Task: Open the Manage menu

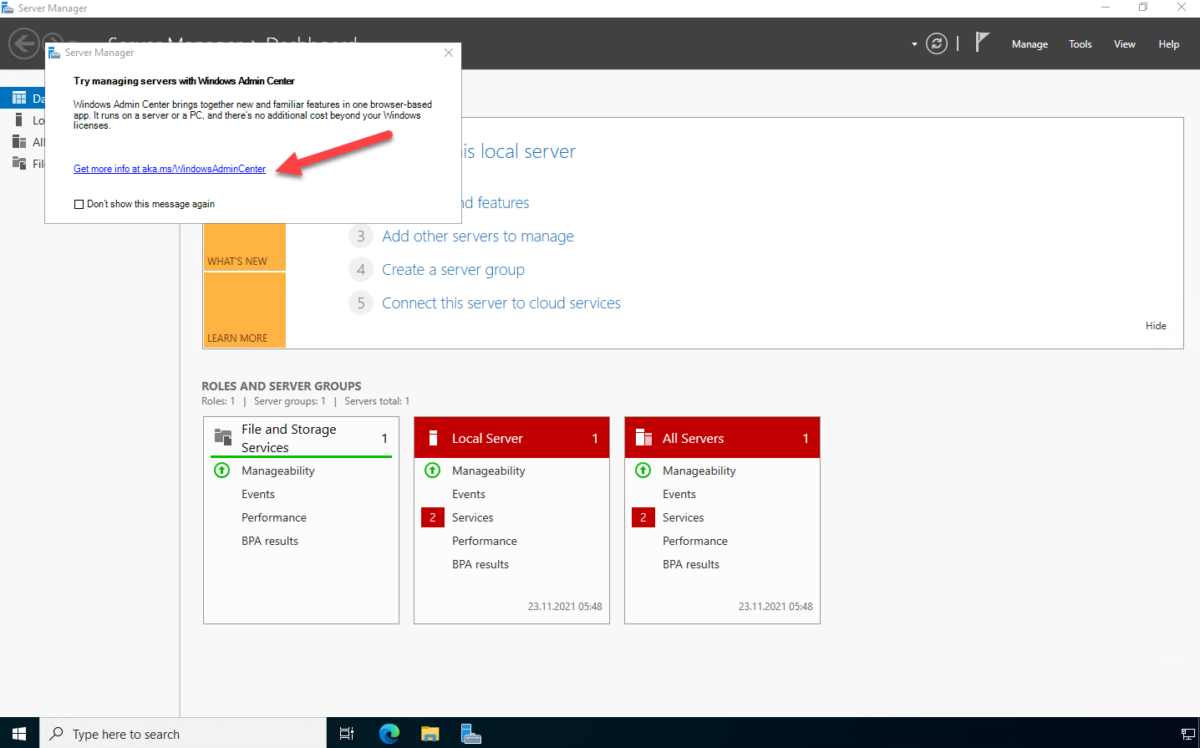Action: pyautogui.click(x=1029, y=44)
